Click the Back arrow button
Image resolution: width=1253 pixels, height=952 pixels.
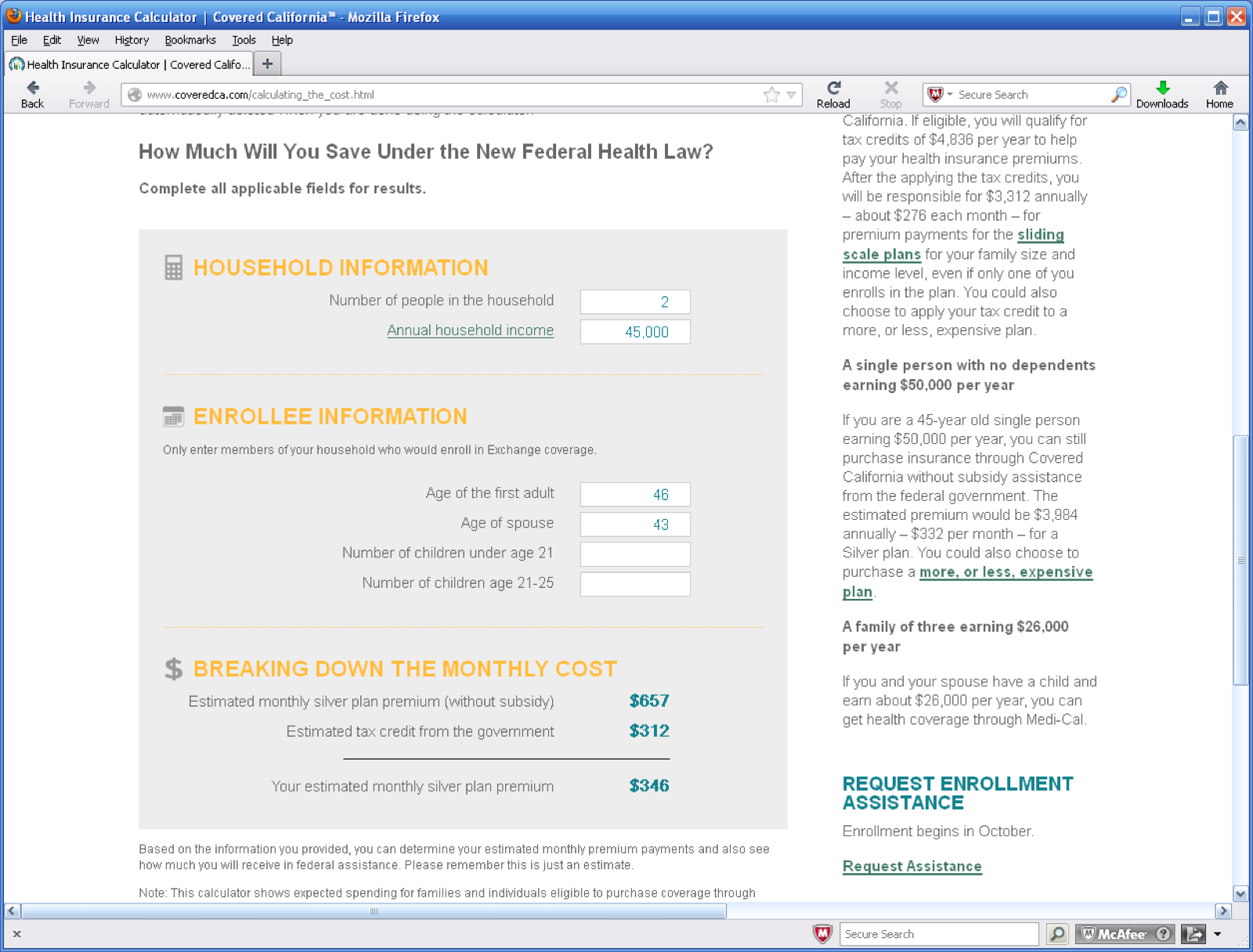point(32,94)
